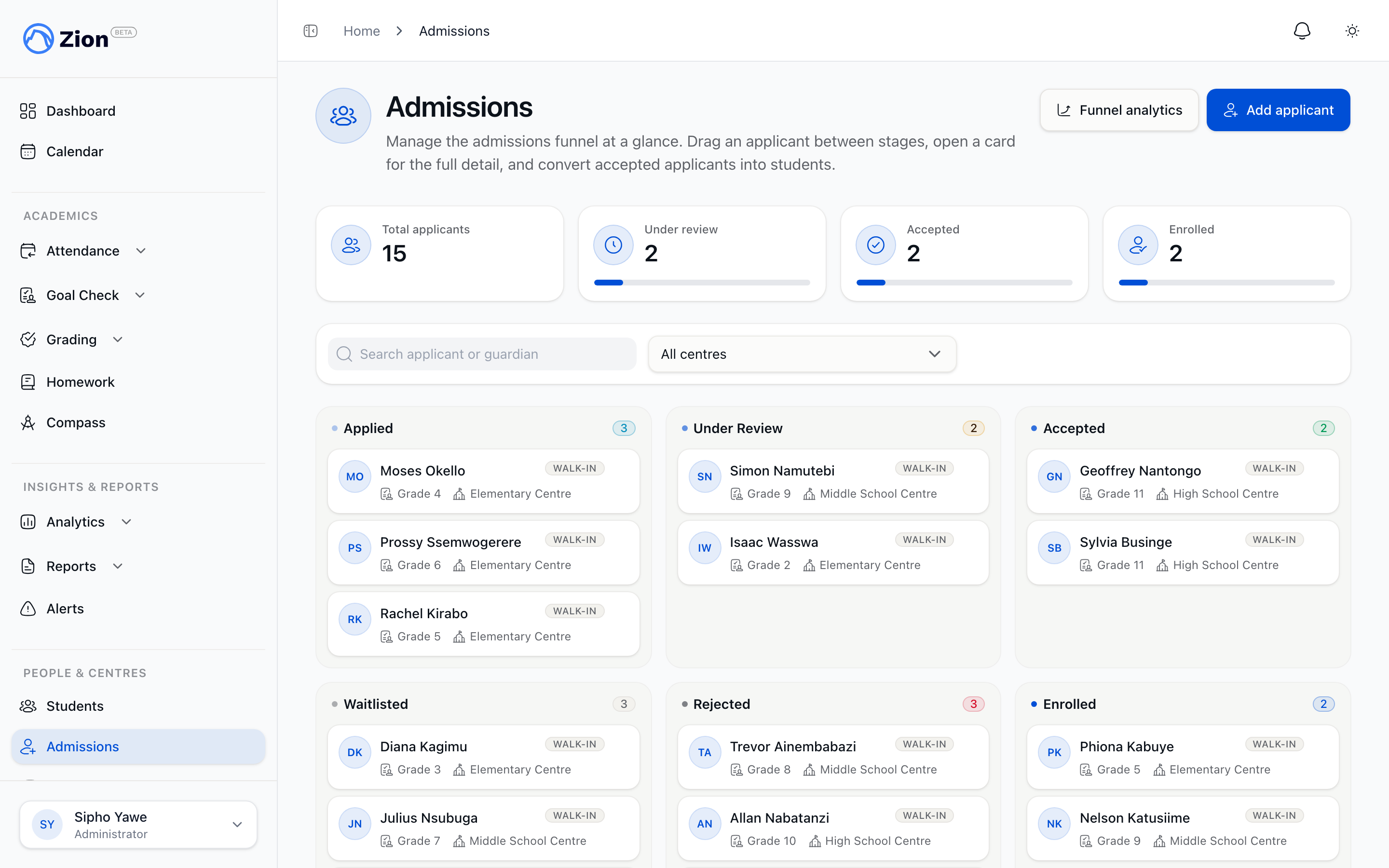Open the All centres dropdown
Viewport: 1389px width, 868px height.
[x=802, y=354]
